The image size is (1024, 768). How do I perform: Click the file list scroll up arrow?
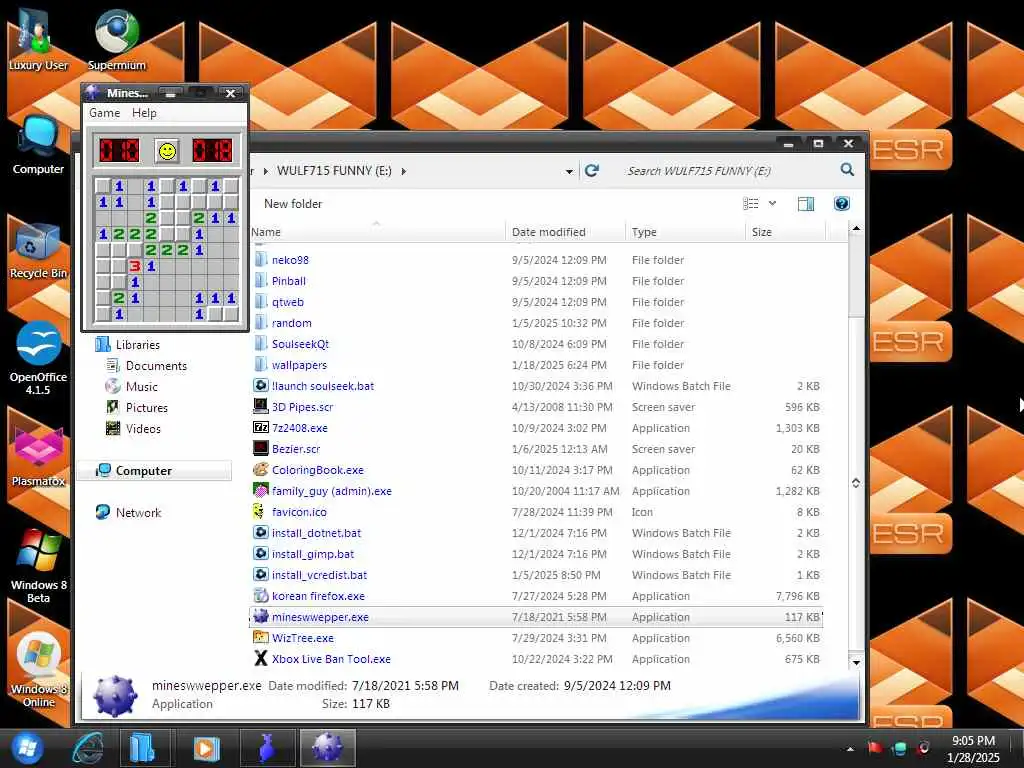pos(856,229)
